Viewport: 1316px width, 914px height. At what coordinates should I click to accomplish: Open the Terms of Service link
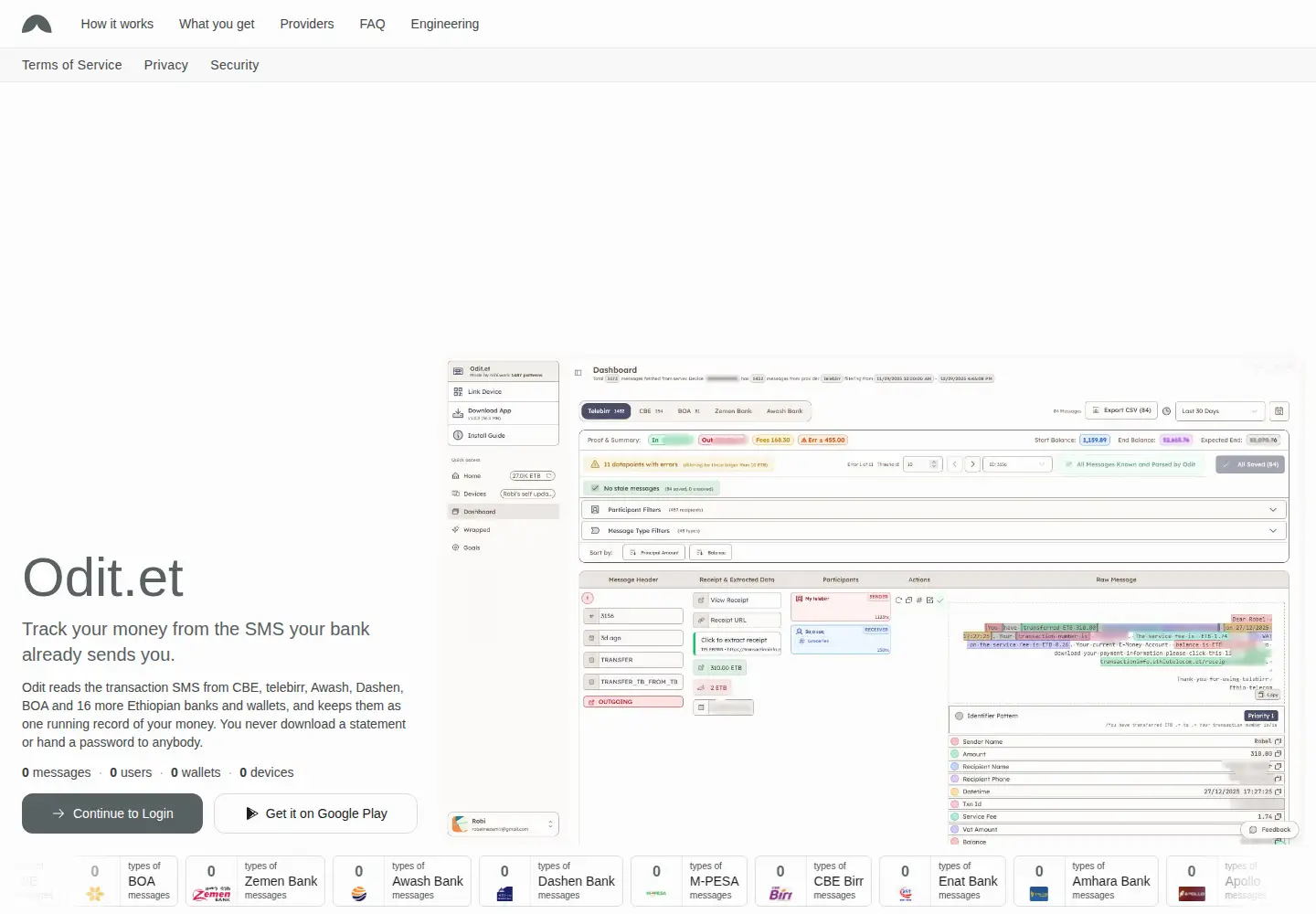tap(72, 65)
